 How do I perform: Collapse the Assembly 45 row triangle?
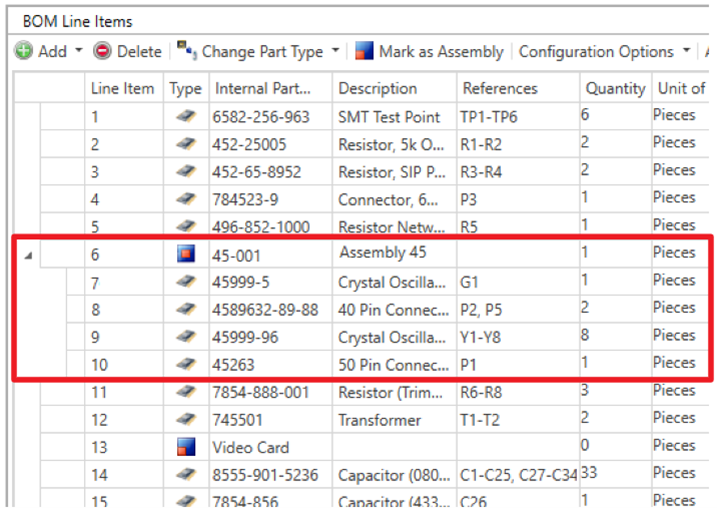[28, 255]
